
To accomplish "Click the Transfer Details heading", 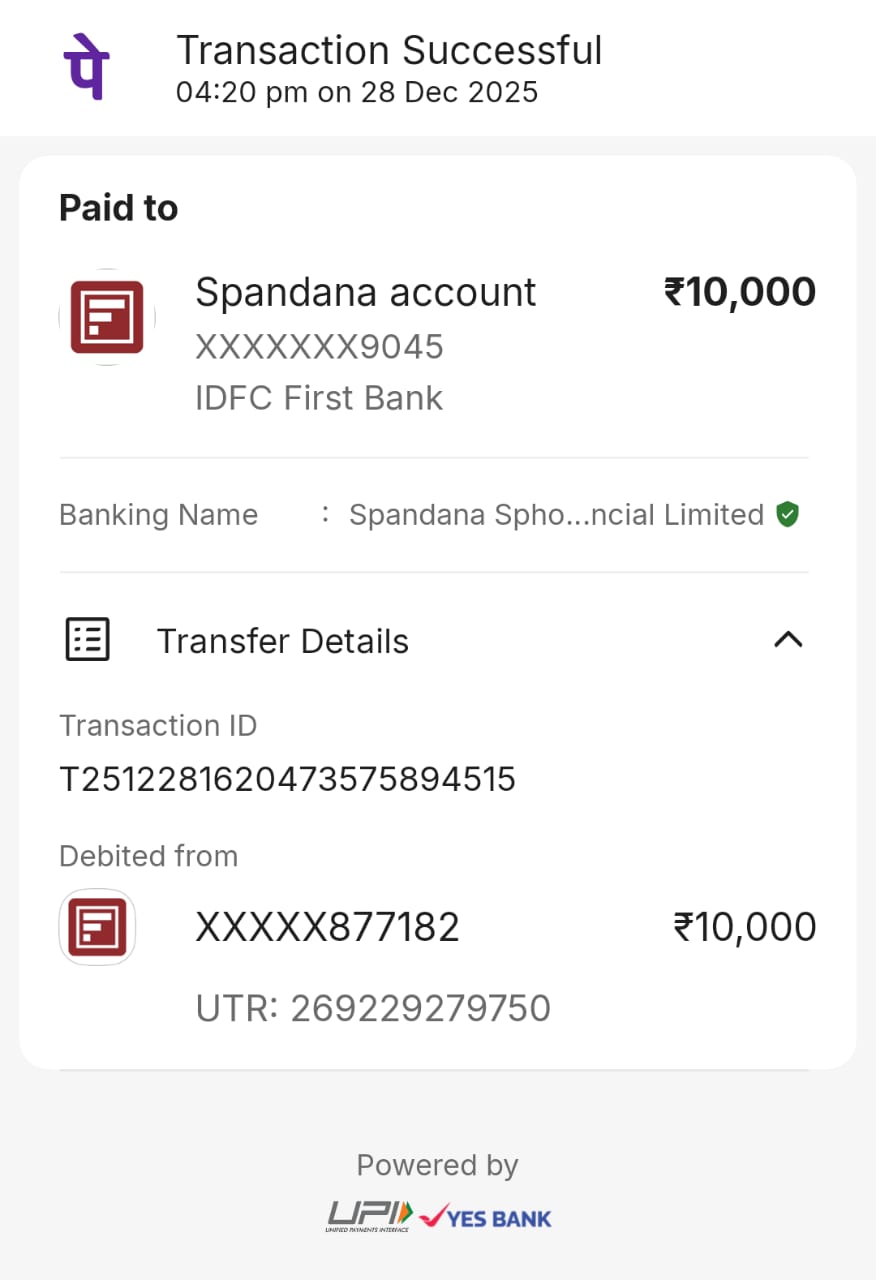I will click(x=283, y=641).
